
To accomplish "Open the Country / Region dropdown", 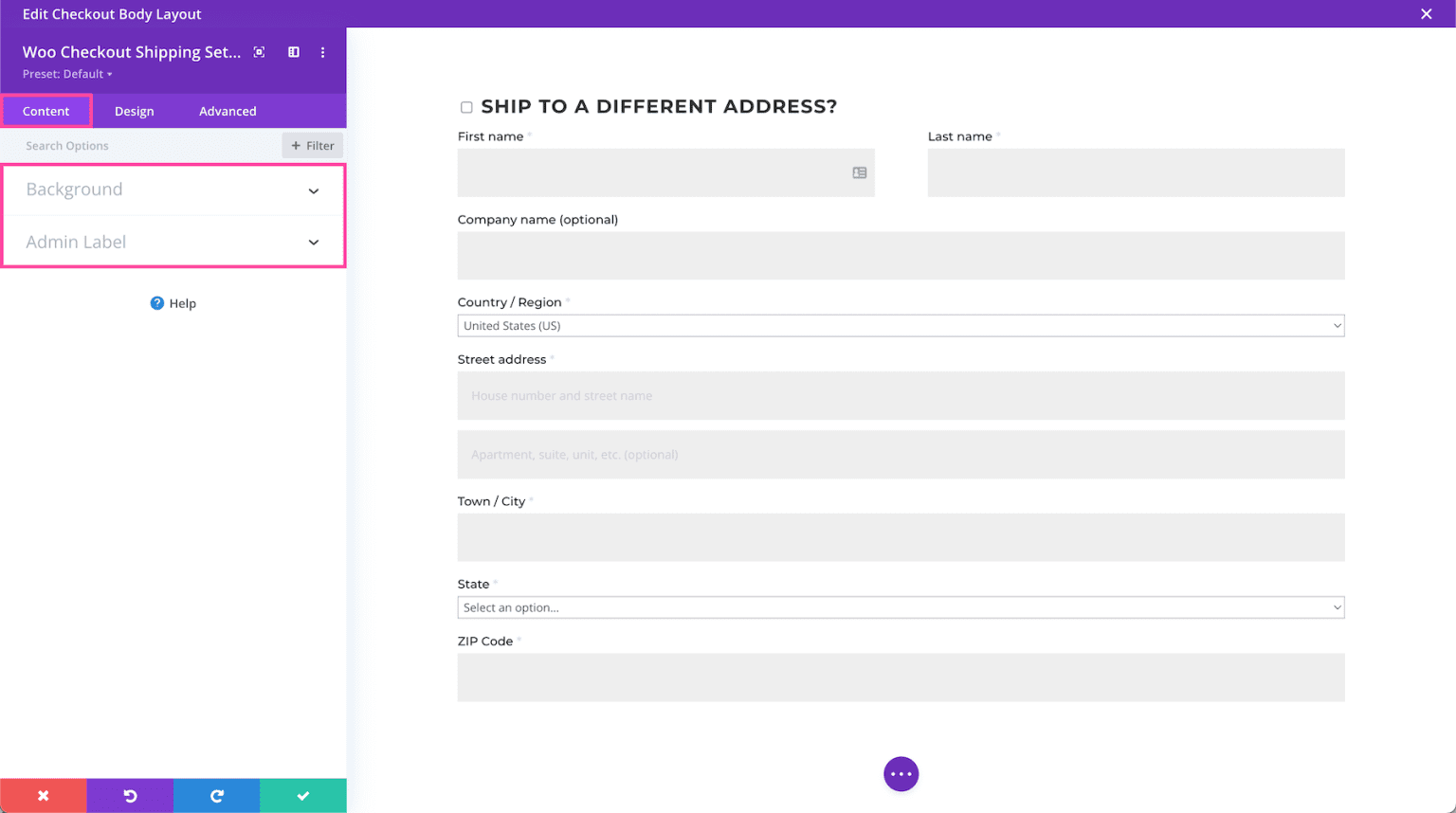I will (x=901, y=325).
